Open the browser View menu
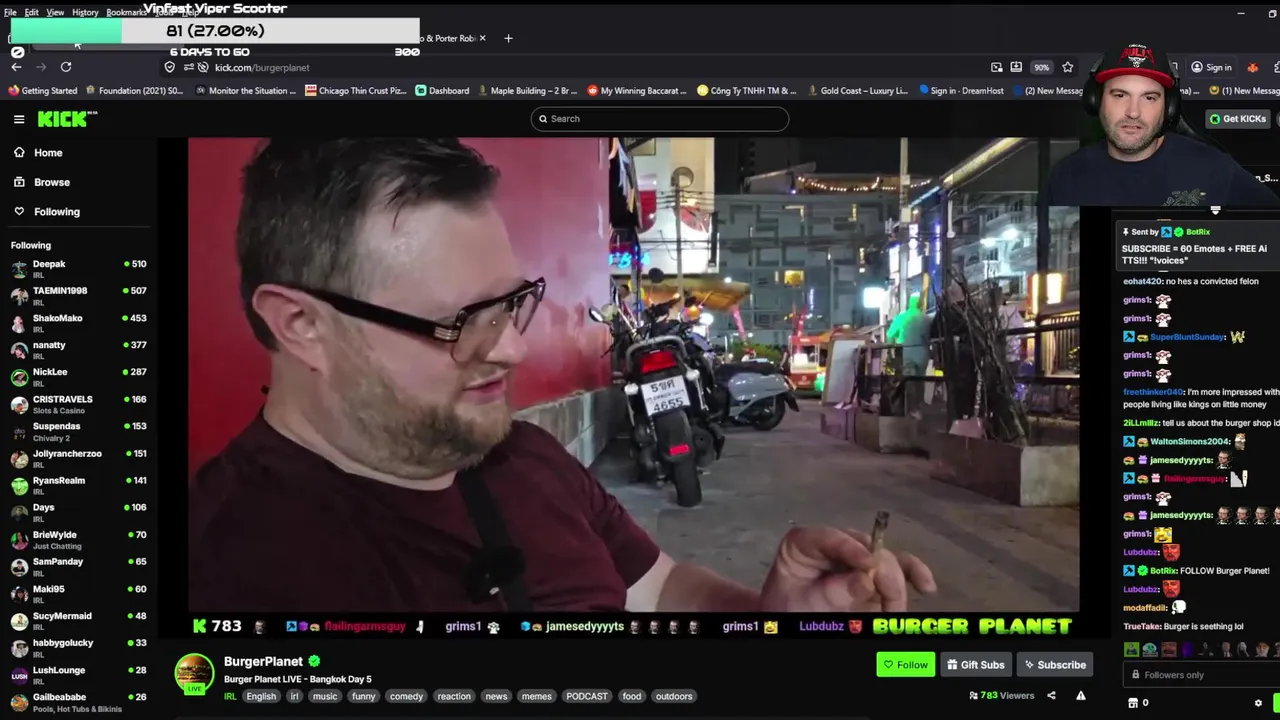 (x=55, y=12)
